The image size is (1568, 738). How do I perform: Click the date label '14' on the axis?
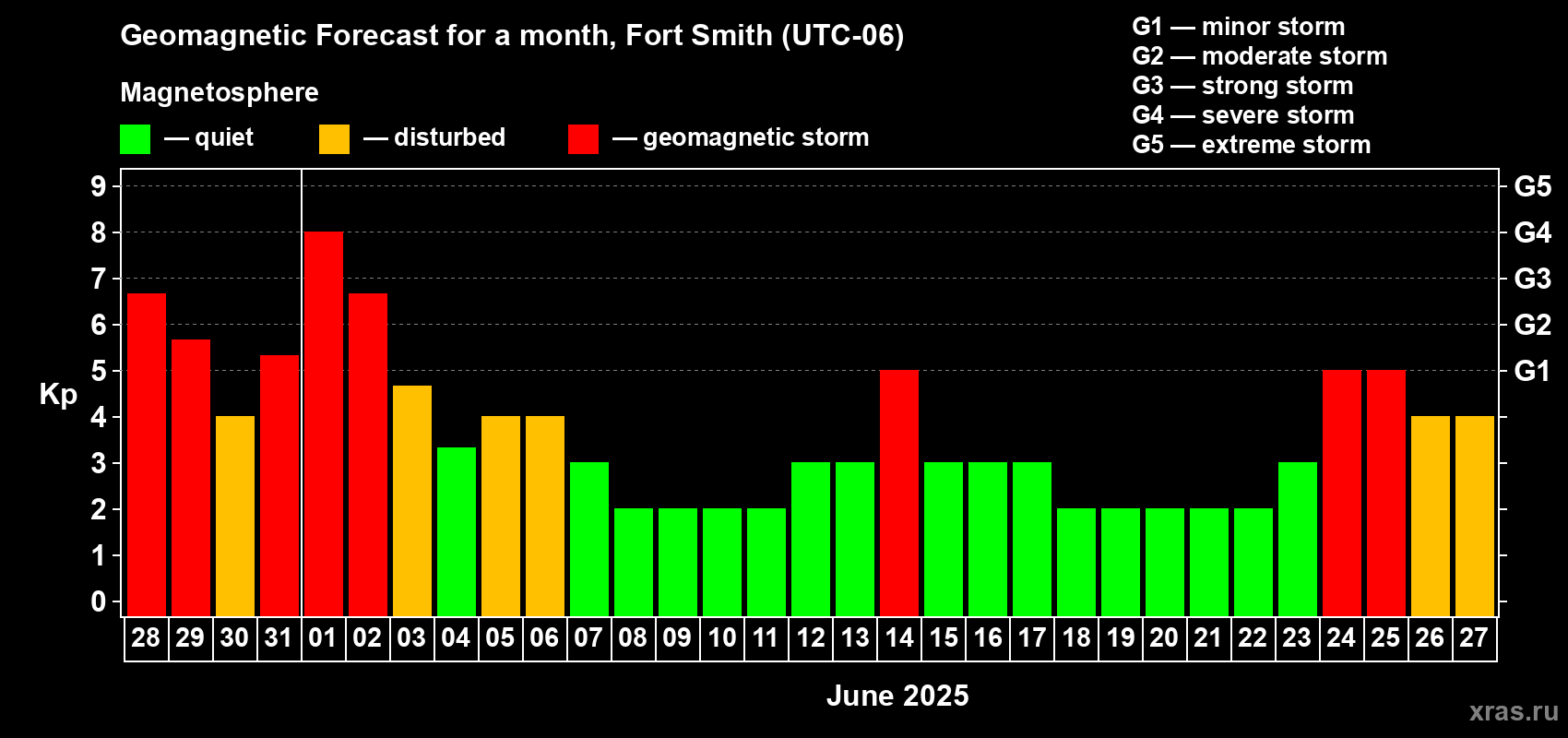point(899,638)
